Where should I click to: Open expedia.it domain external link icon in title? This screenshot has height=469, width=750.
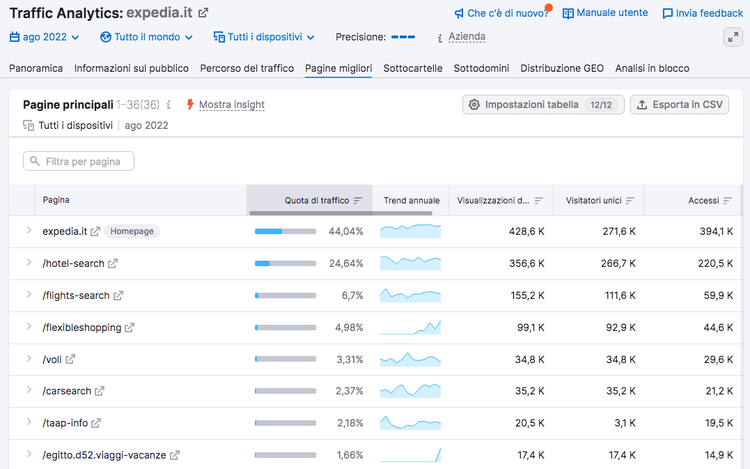203,13
